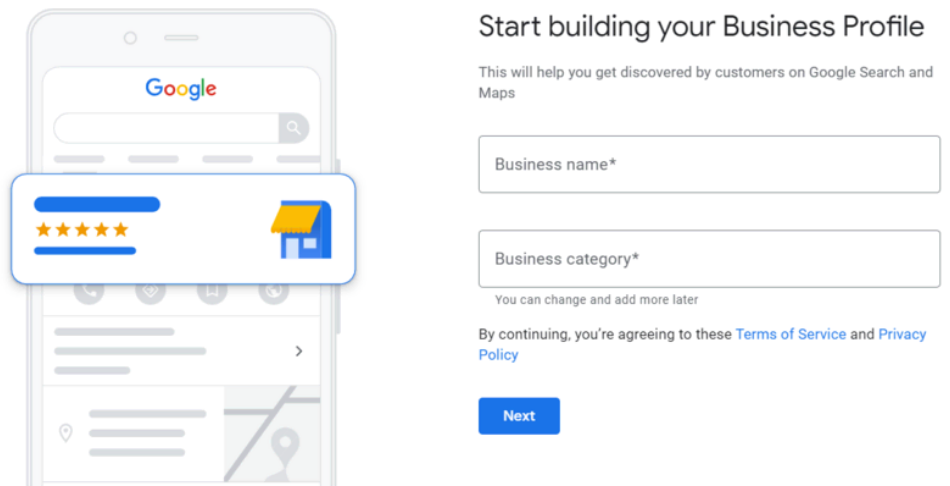Click the Google logo in phone illustration

point(181,89)
